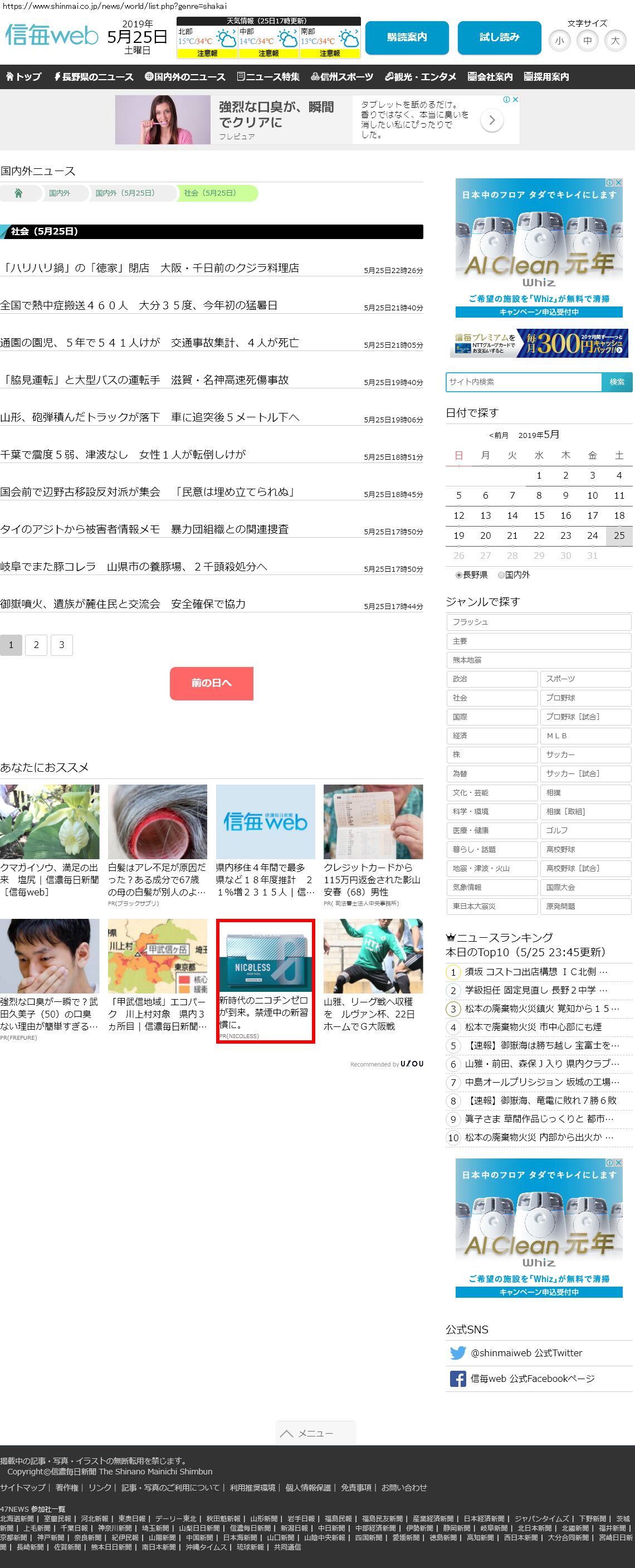The image size is (635, 1568).
Task: Click the 信毎web logo
Action: click(51, 35)
